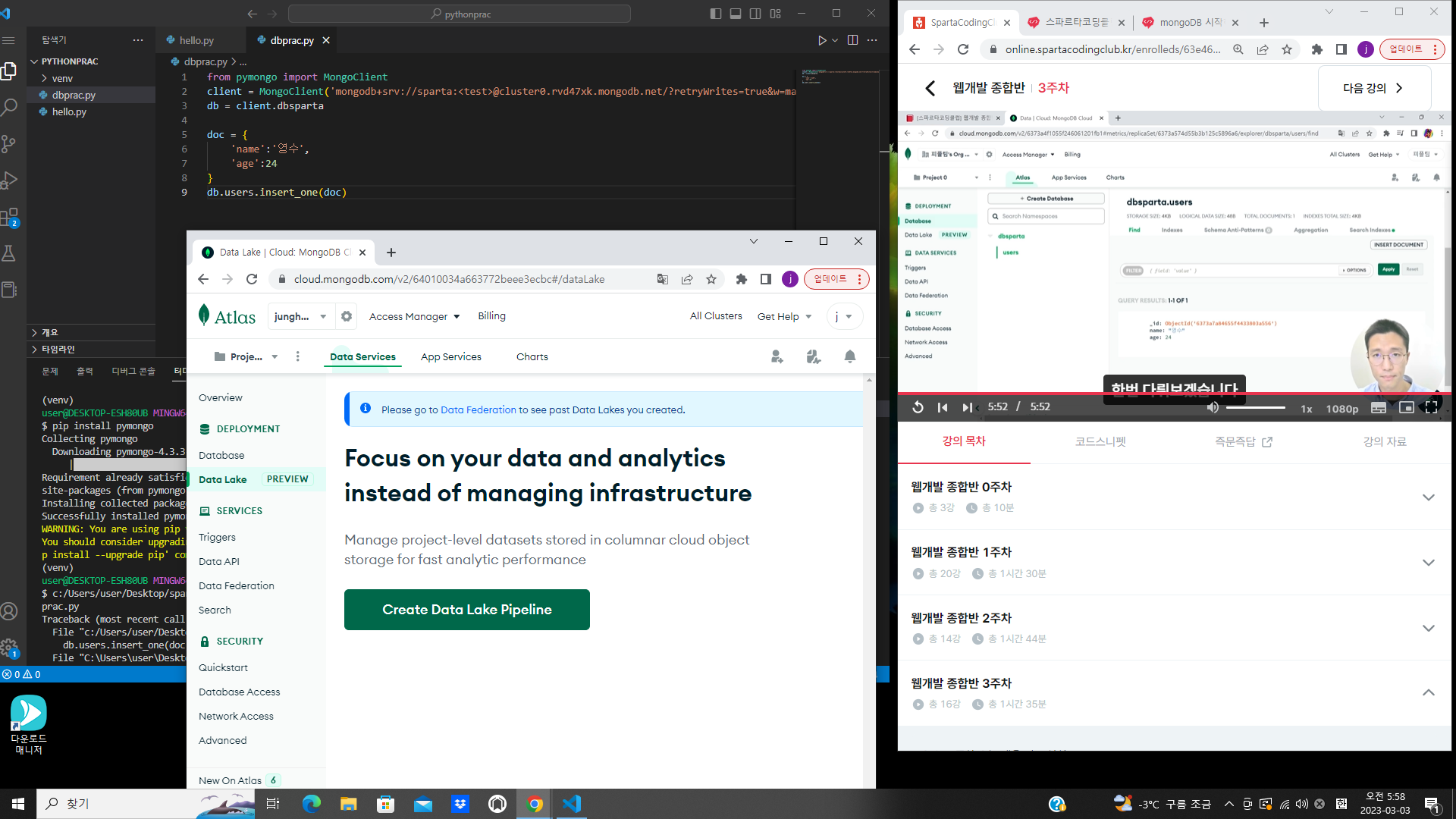Reload the MongoDB Atlas page

pos(252,279)
